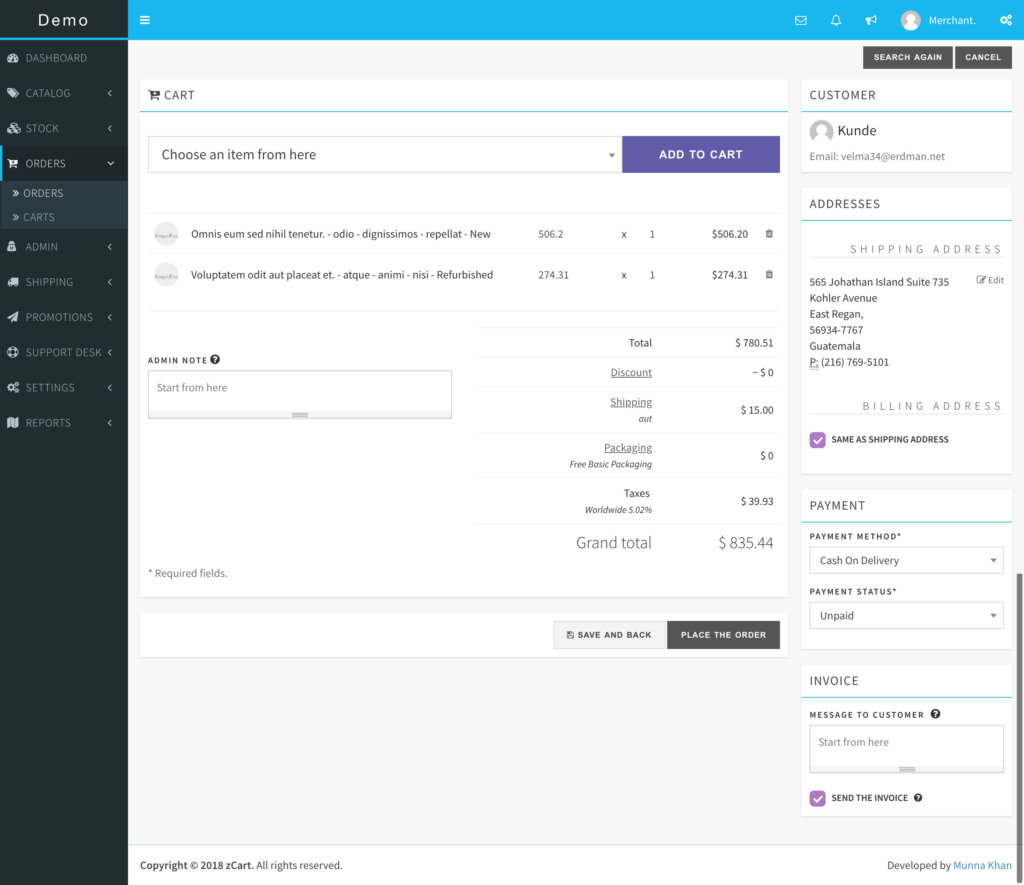Viewport: 1024px width, 885px height.
Task: Click the Admin Note help icon
Action: [215, 360]
